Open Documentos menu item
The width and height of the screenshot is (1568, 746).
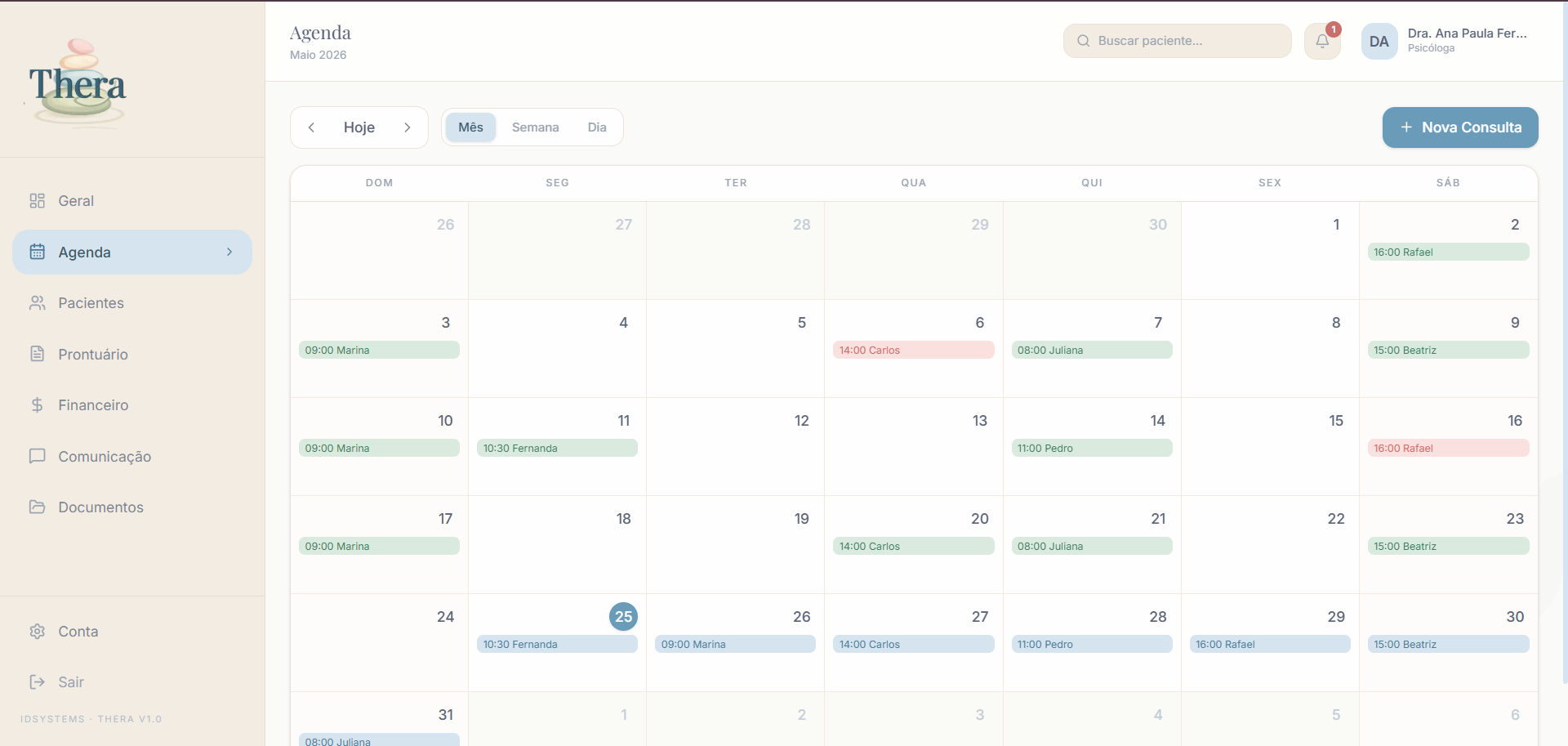click(132, 507)
